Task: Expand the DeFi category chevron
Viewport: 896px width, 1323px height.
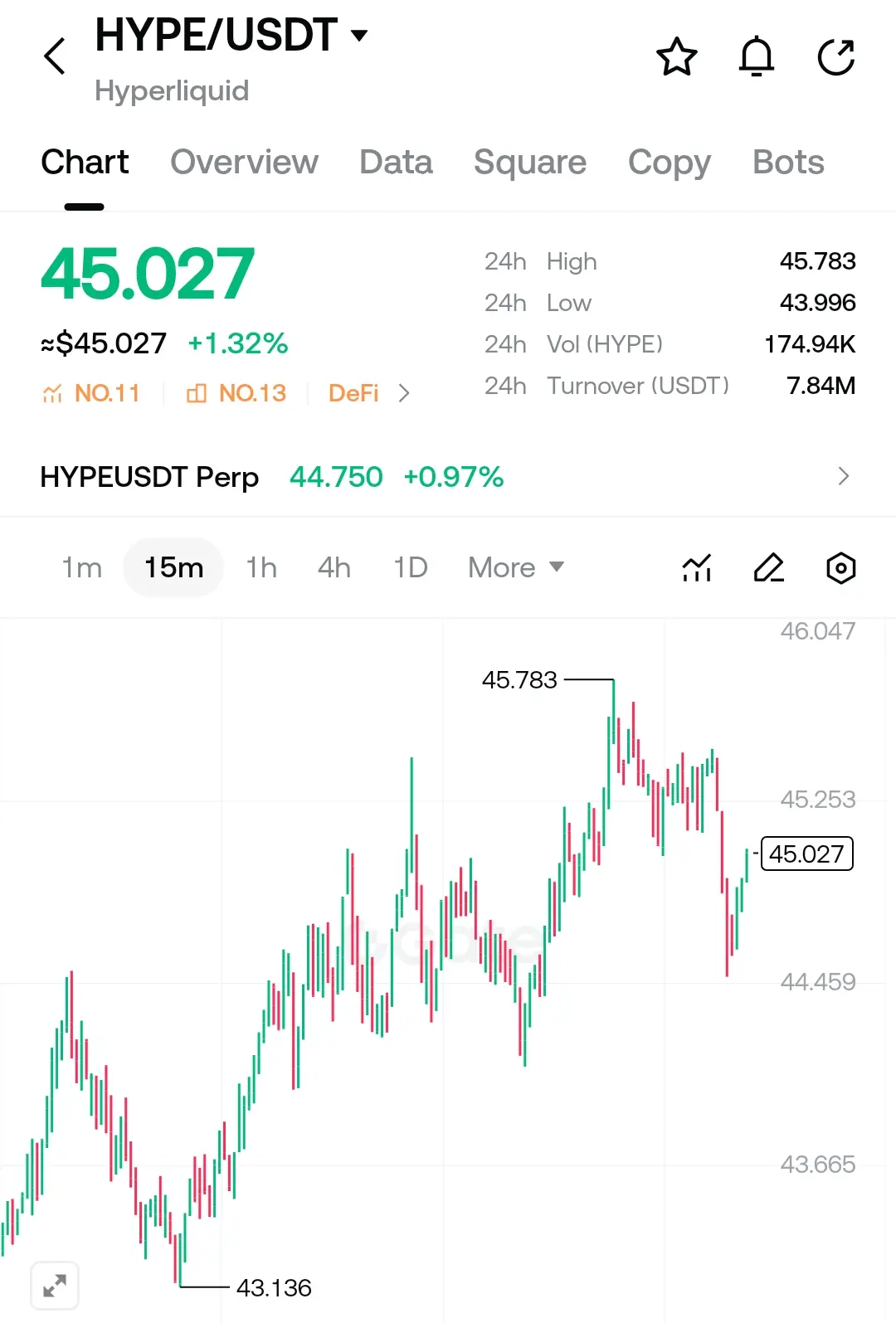Action: (x=404, y=393)
